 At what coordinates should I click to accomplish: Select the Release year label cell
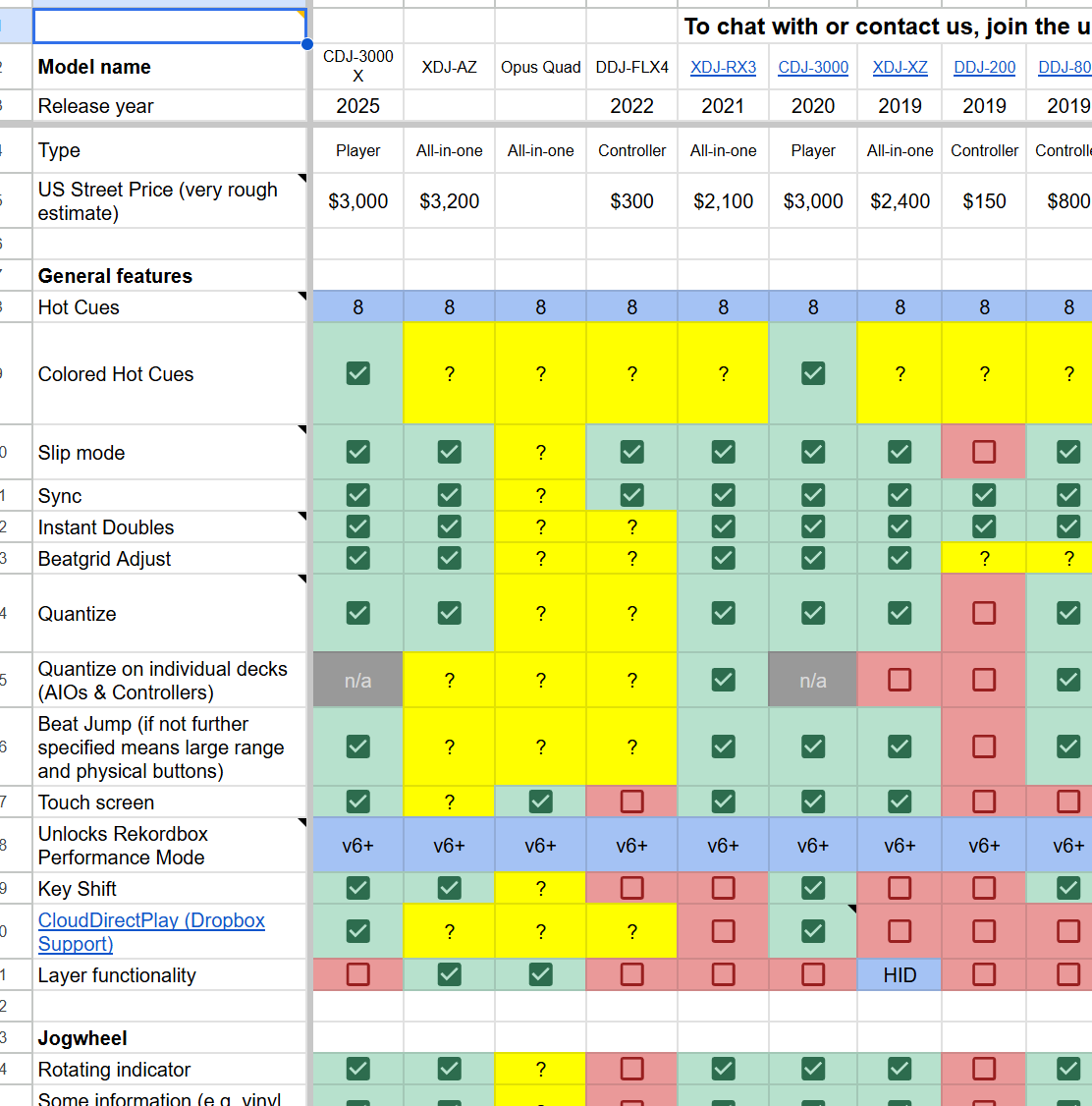[169, 106]
